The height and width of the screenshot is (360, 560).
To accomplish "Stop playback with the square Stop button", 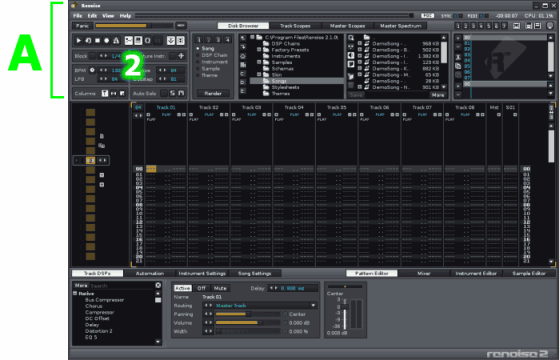I will (98, 41).
